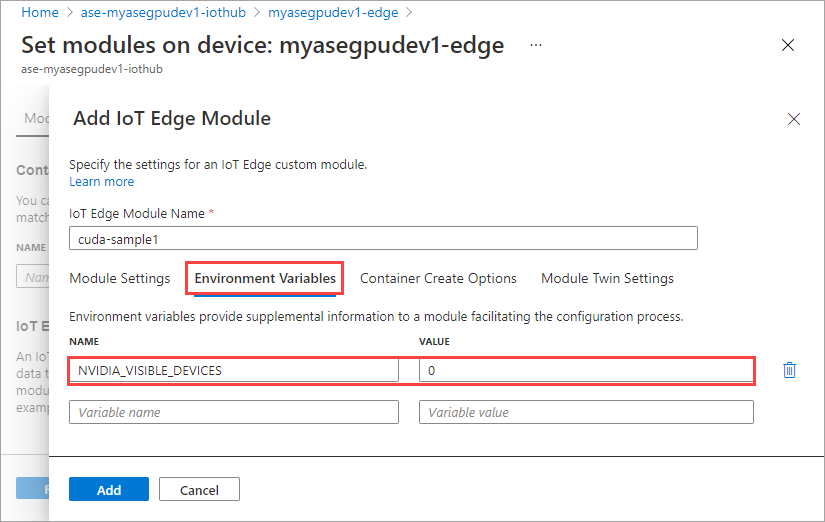
Task: Click the empty Variable name field
Action: click(234, 412)
